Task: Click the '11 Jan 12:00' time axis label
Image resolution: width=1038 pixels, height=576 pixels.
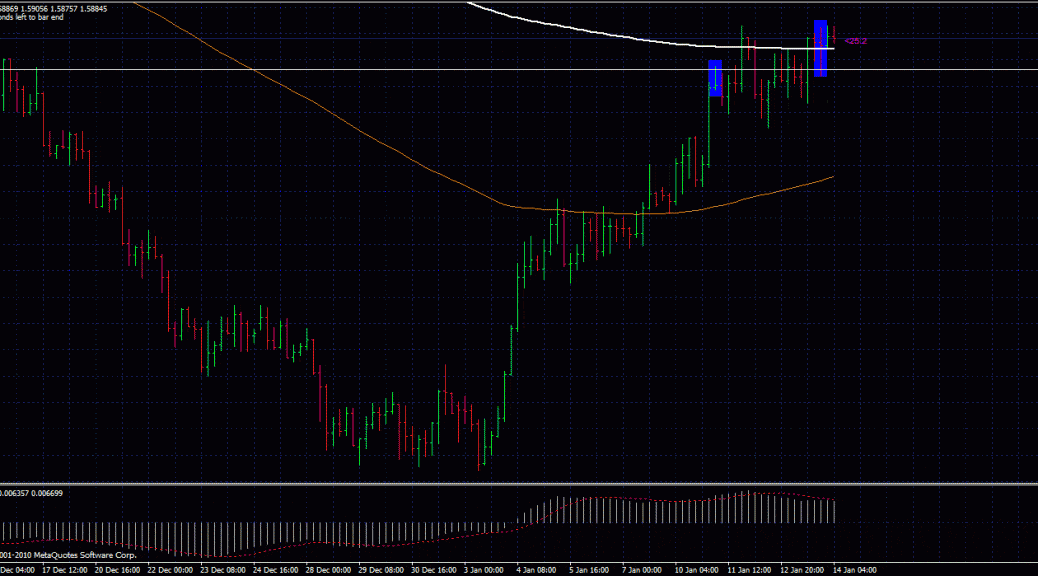Action: 749,570
